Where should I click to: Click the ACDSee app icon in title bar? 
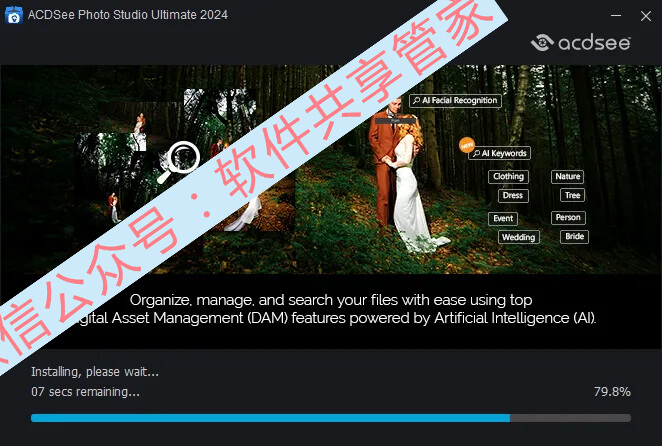14,15
